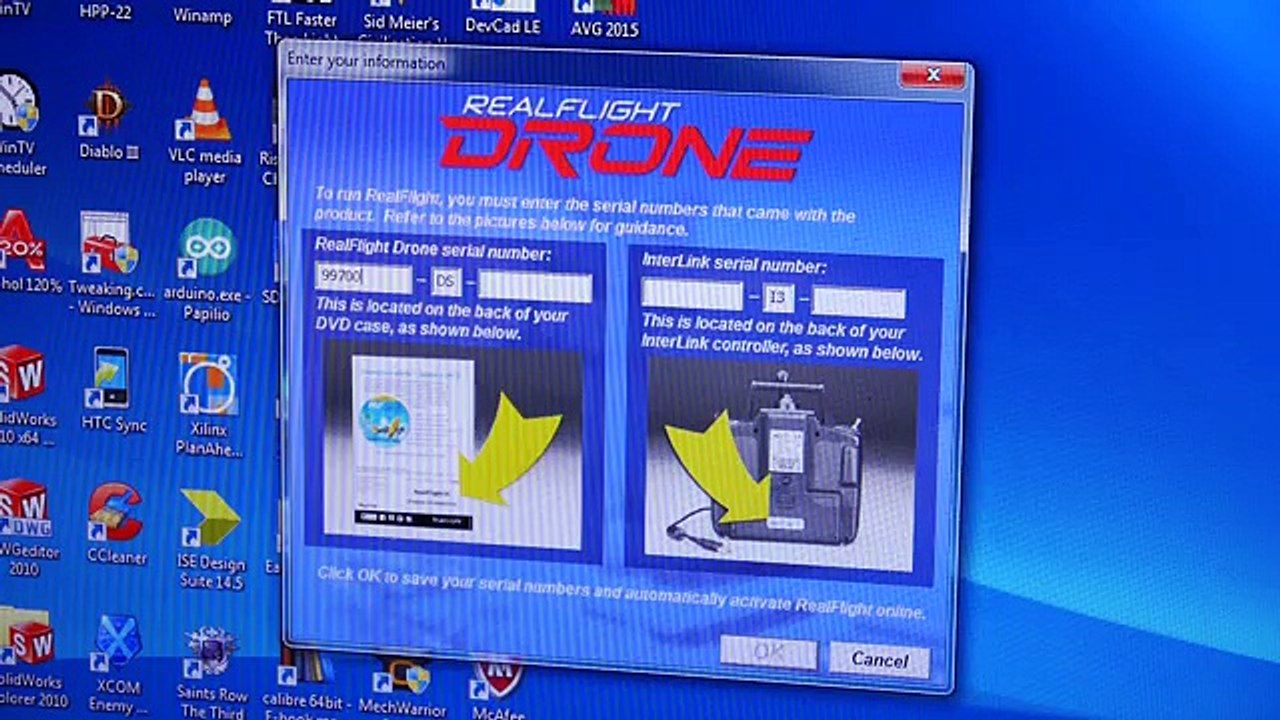This screenshot has height=720, width=1280.
Task: Click the DVD case guidance picture
Action: click(x=455, y=445)
